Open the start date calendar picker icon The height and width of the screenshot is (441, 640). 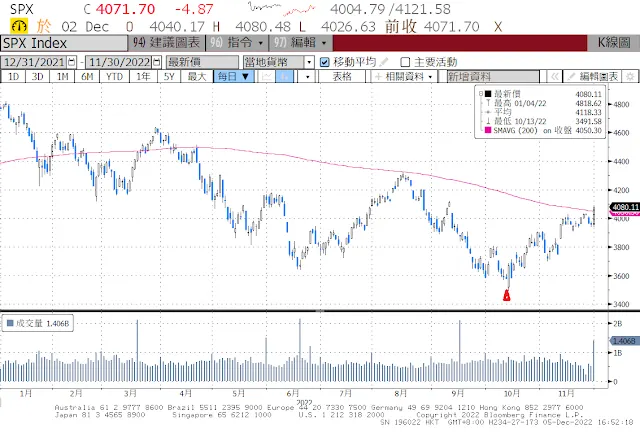71,62
